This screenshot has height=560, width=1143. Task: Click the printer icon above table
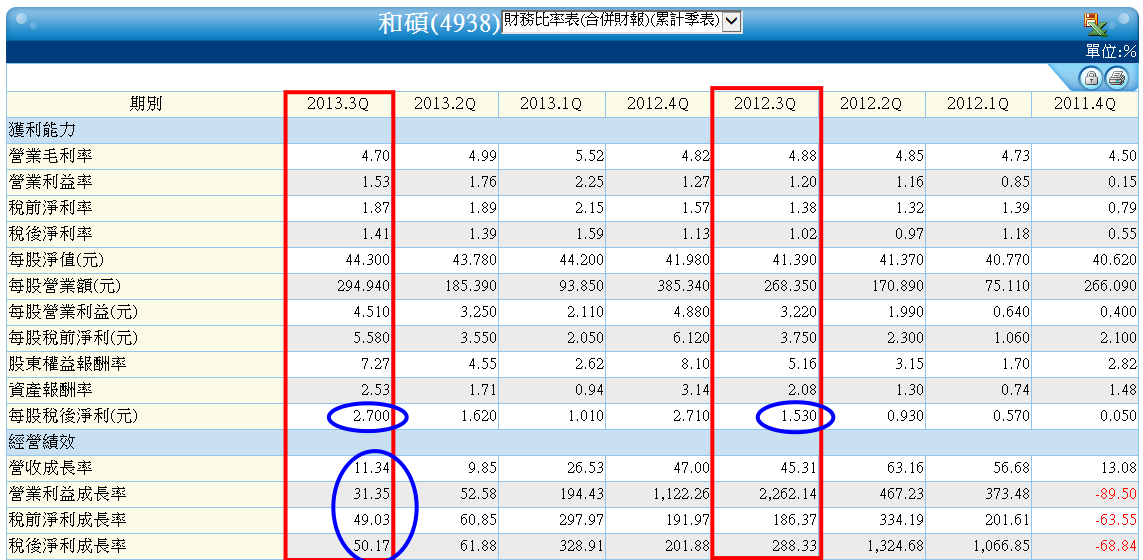coord(1116,77)
